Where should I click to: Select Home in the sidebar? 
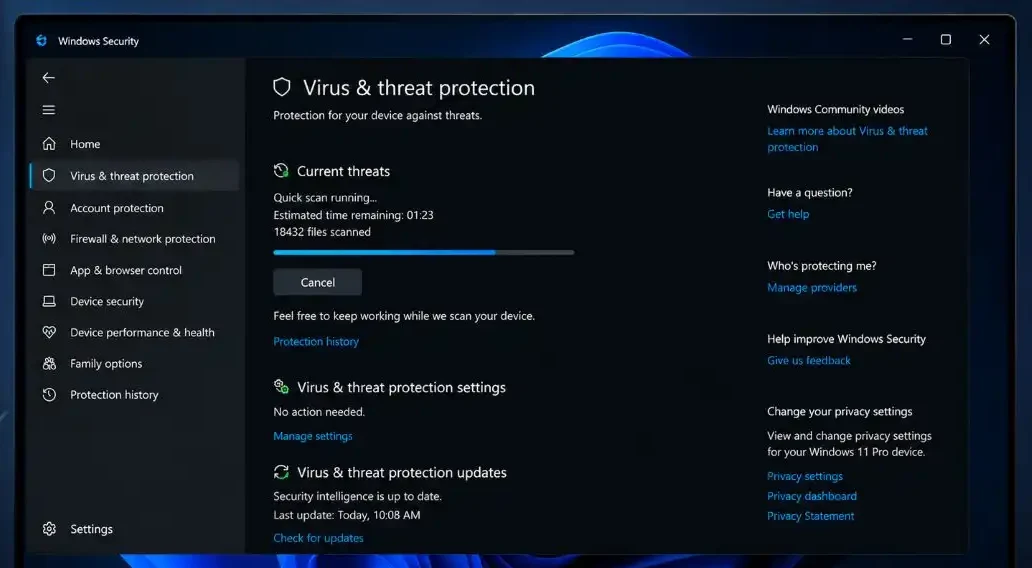pos(135,143)
